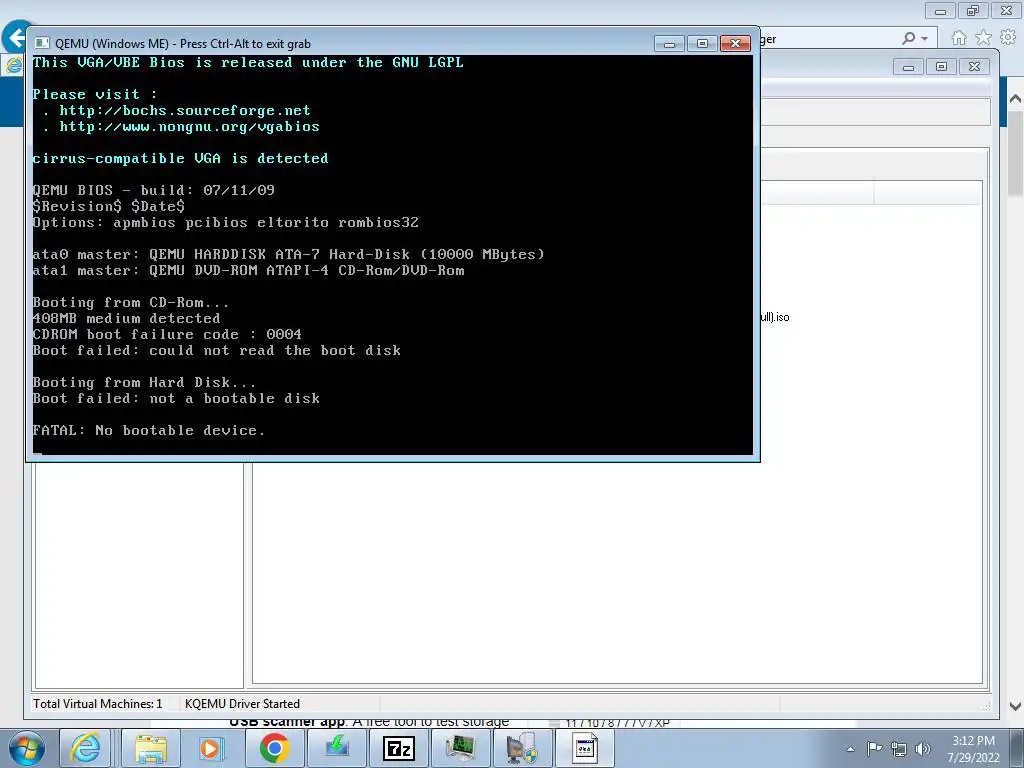
Task: Maximize the QEMU (Windows ME) window
Action: (702, 44)
